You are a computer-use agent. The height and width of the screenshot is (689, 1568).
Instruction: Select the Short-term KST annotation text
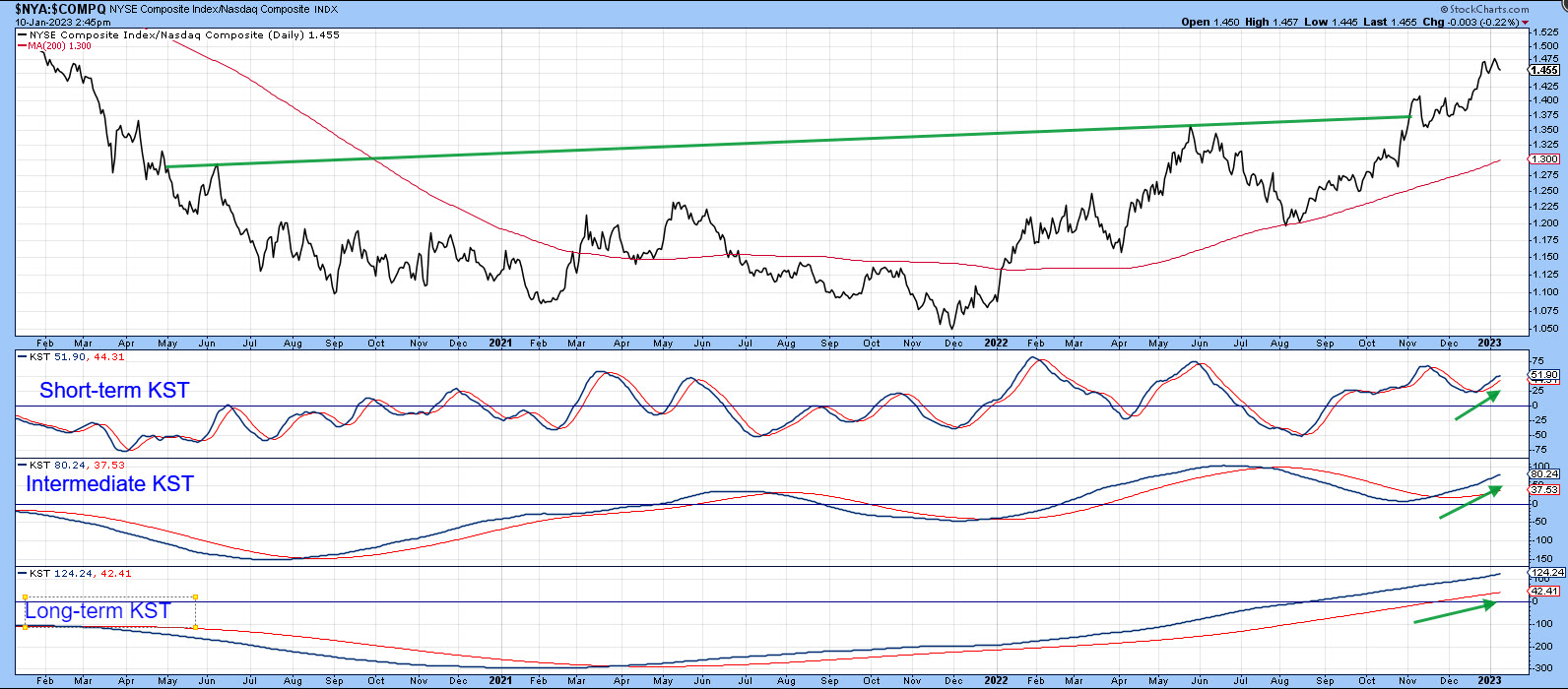tap(114, 391)
